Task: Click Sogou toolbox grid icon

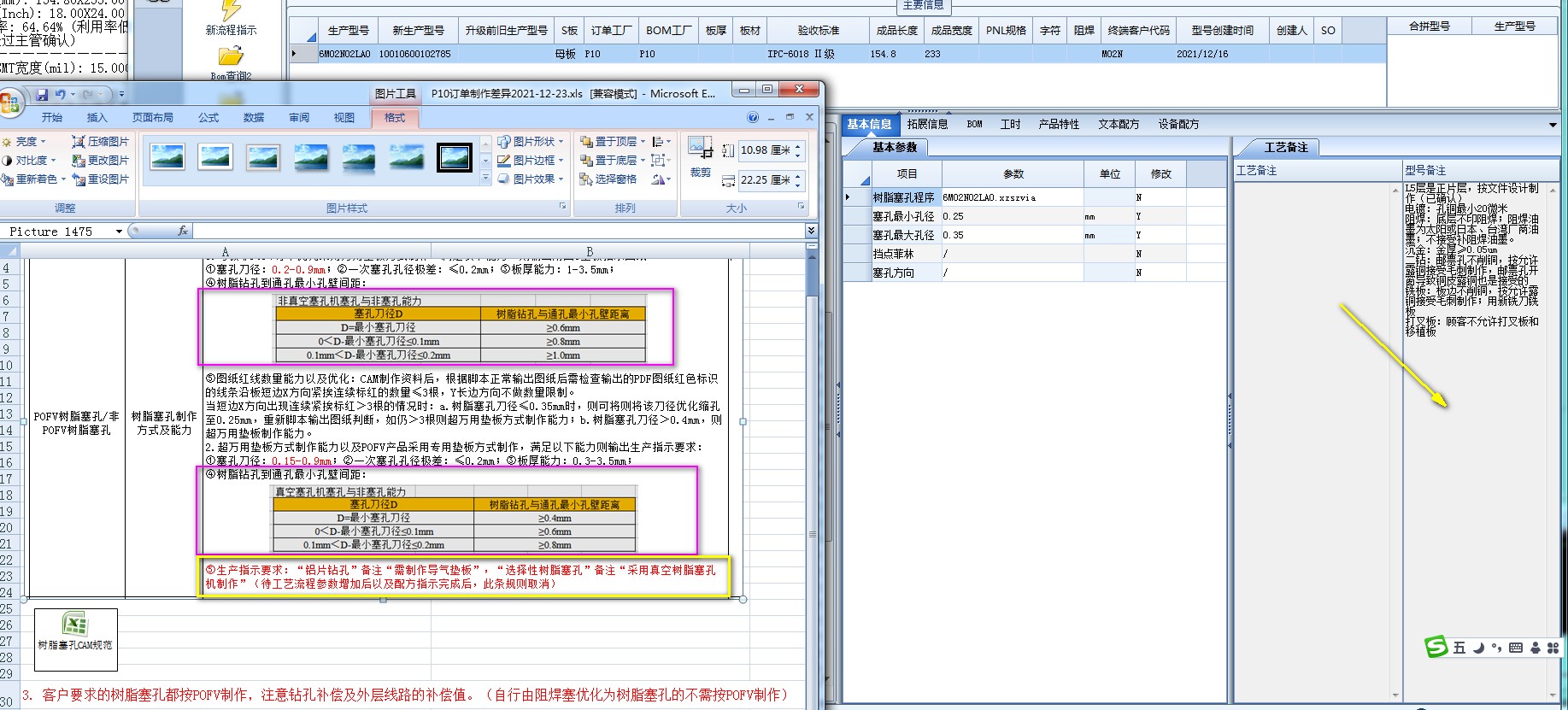Action: [x=1553, y=648]
